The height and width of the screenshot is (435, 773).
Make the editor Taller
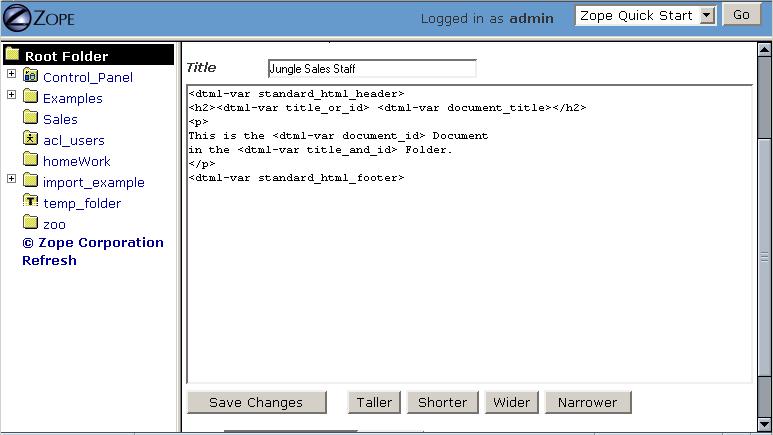375,402
